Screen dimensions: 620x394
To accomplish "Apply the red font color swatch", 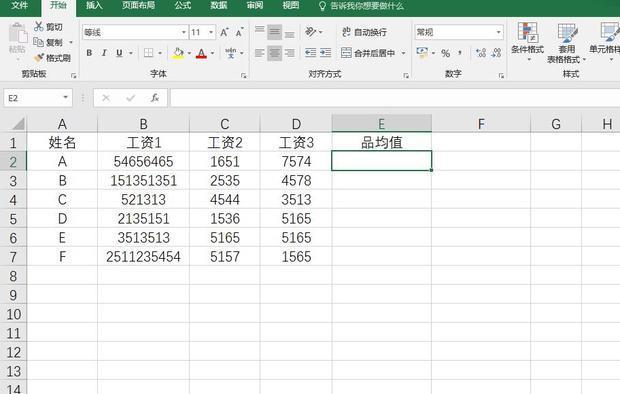I will click(201, 53).
